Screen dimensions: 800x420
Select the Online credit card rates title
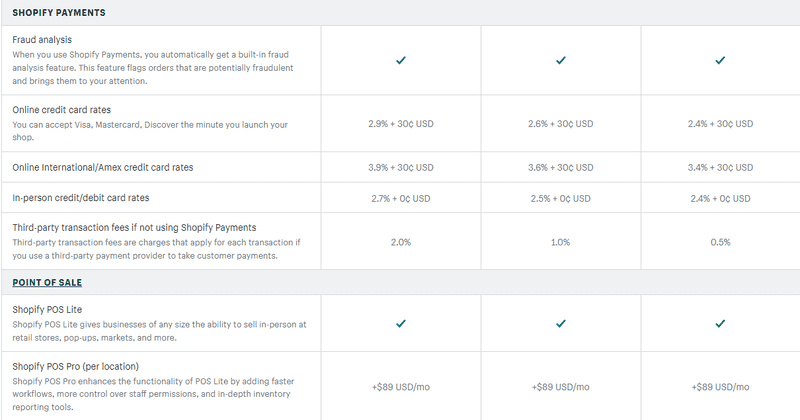(62, 110)
